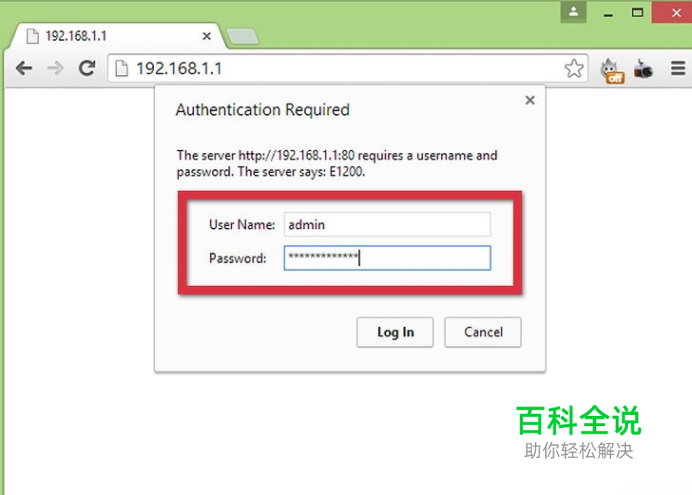692x495 pixels.
Task: Click the Cancel button
Action: click(483, 332)
